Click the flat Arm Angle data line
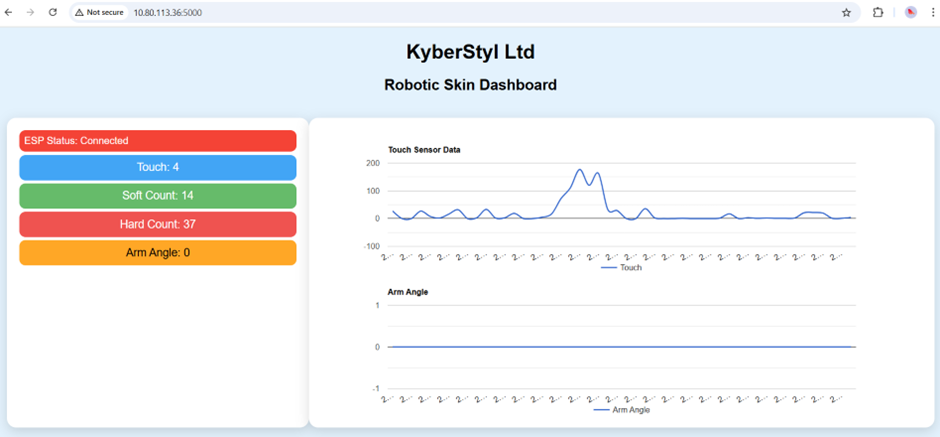This screenshot has height=437, width=940. [x=622, y=347]
